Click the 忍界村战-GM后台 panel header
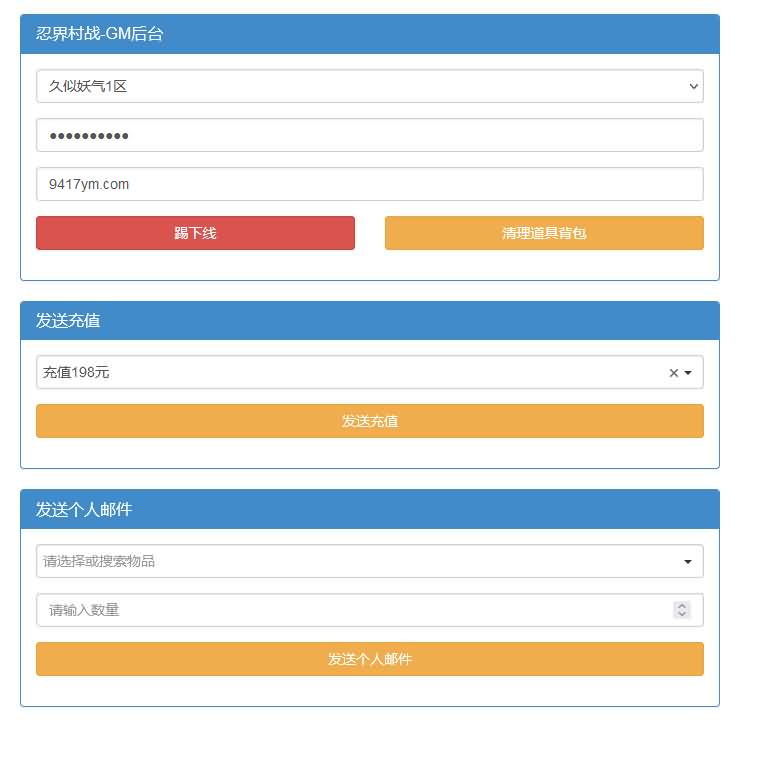This screenshot has height=774, width=772. click(x=369, y=34)
